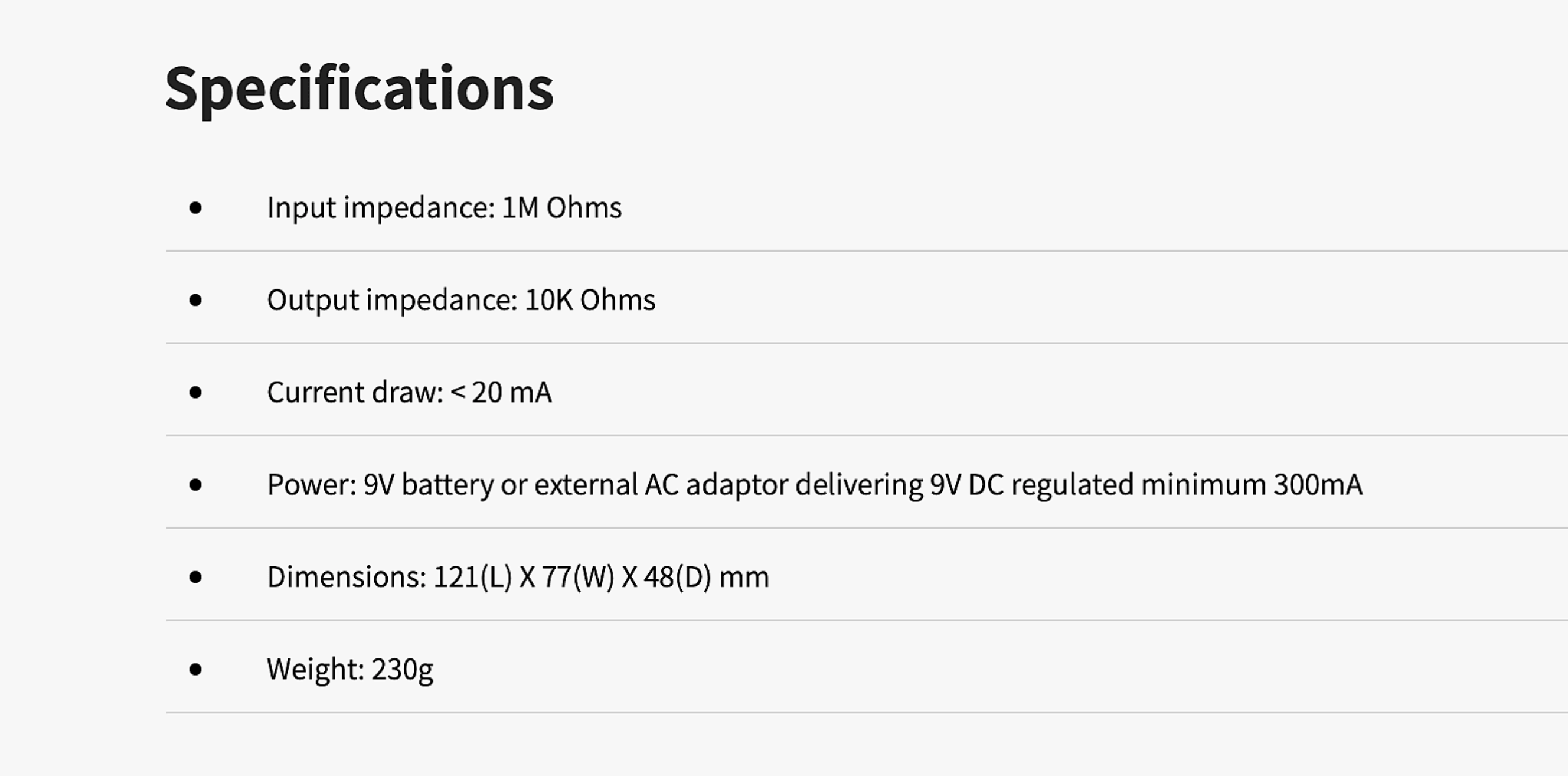Click the bullet before Power line
Screen dimensions: 1568x776
(195, 485)
